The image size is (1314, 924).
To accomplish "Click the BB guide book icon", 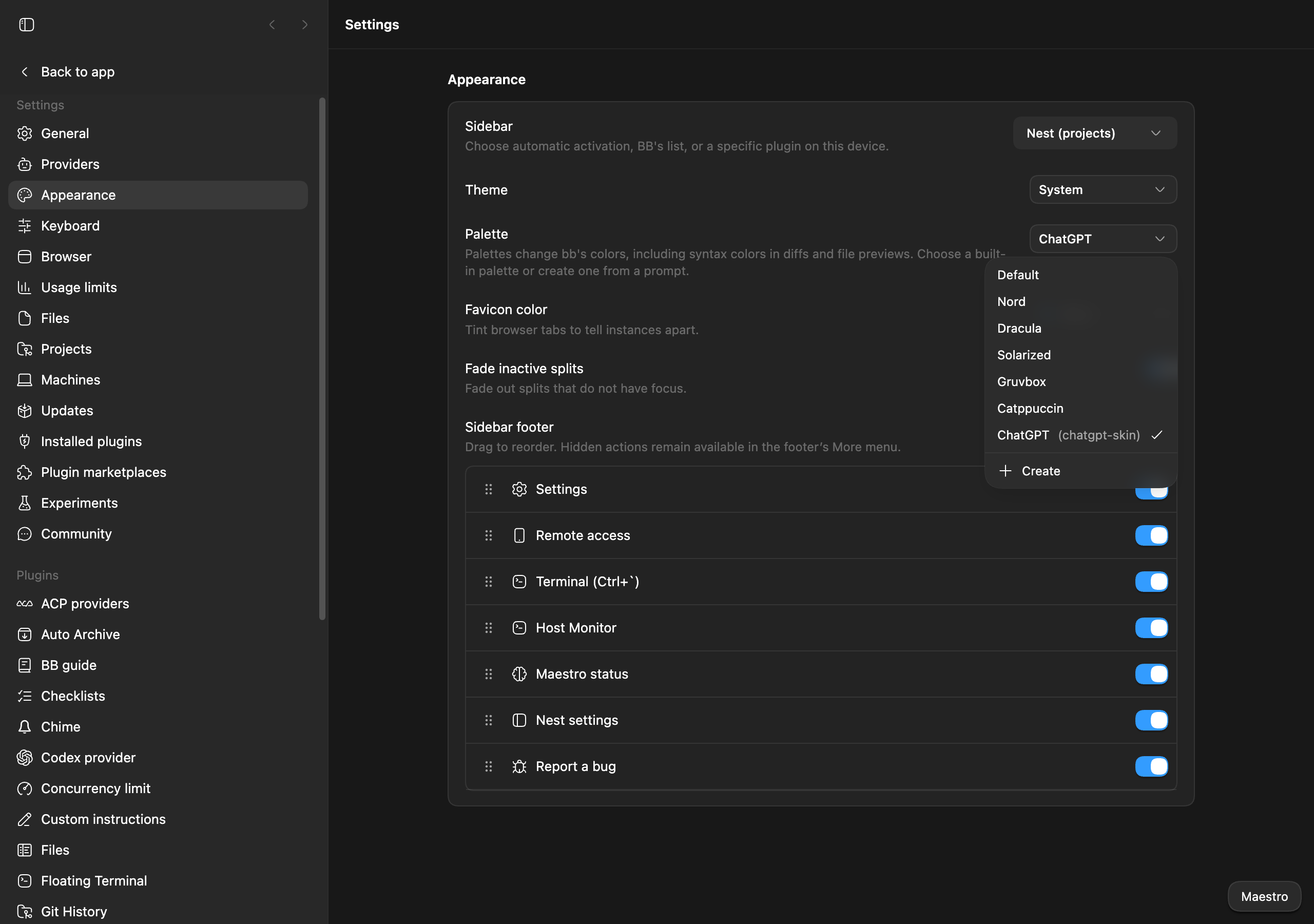I will pos(25,665).
